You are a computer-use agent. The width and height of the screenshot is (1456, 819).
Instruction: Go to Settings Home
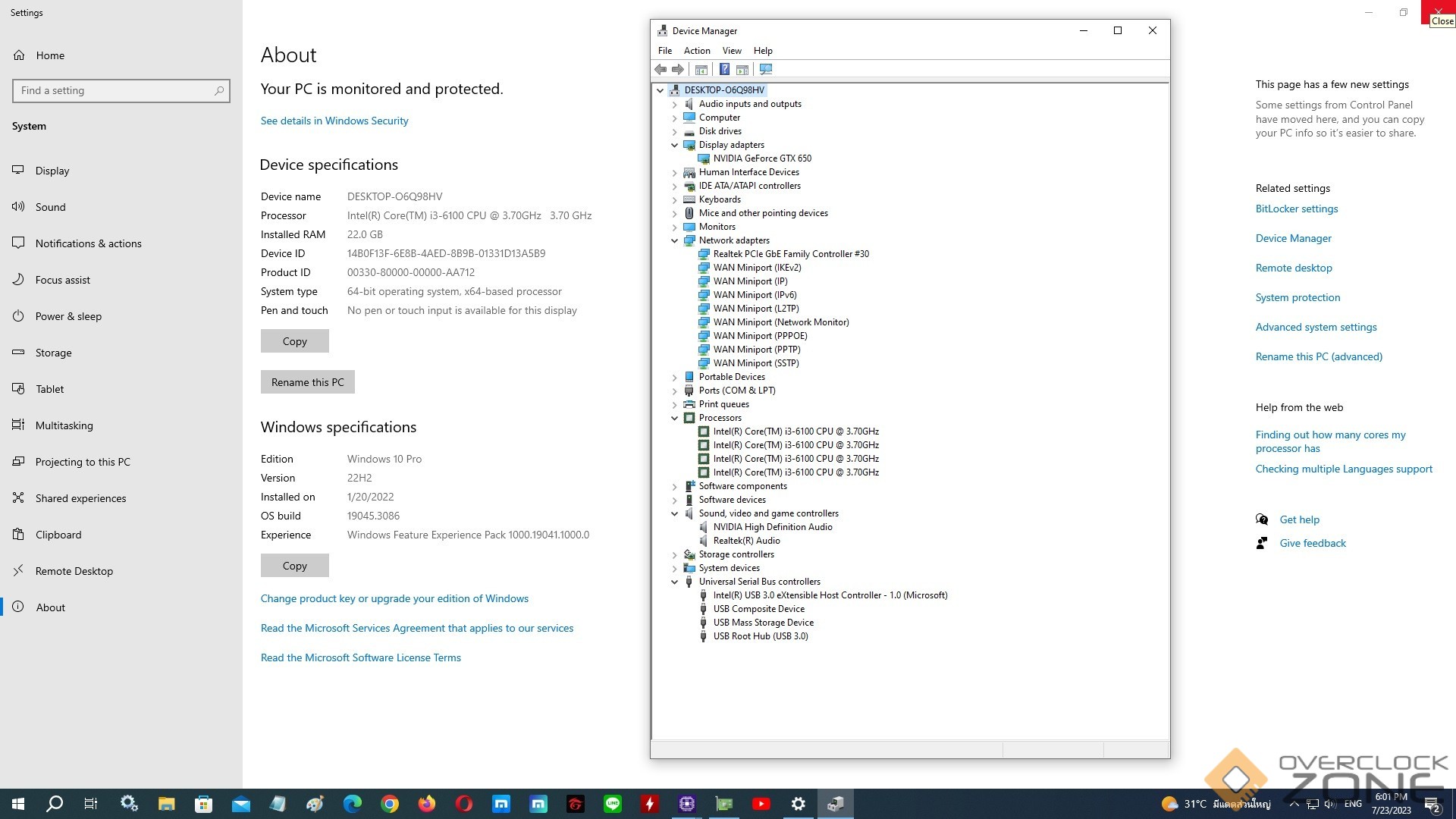pos(50,55)
